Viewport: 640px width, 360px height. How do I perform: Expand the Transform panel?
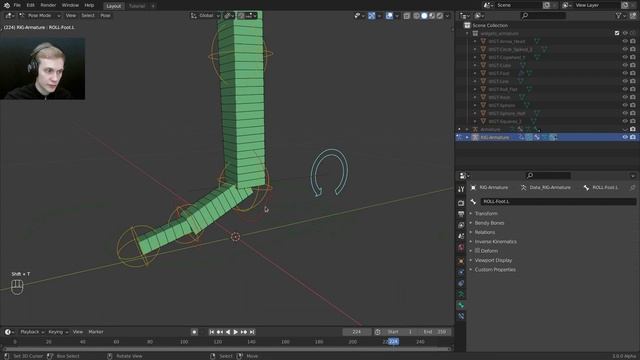[x=486, y=213]
